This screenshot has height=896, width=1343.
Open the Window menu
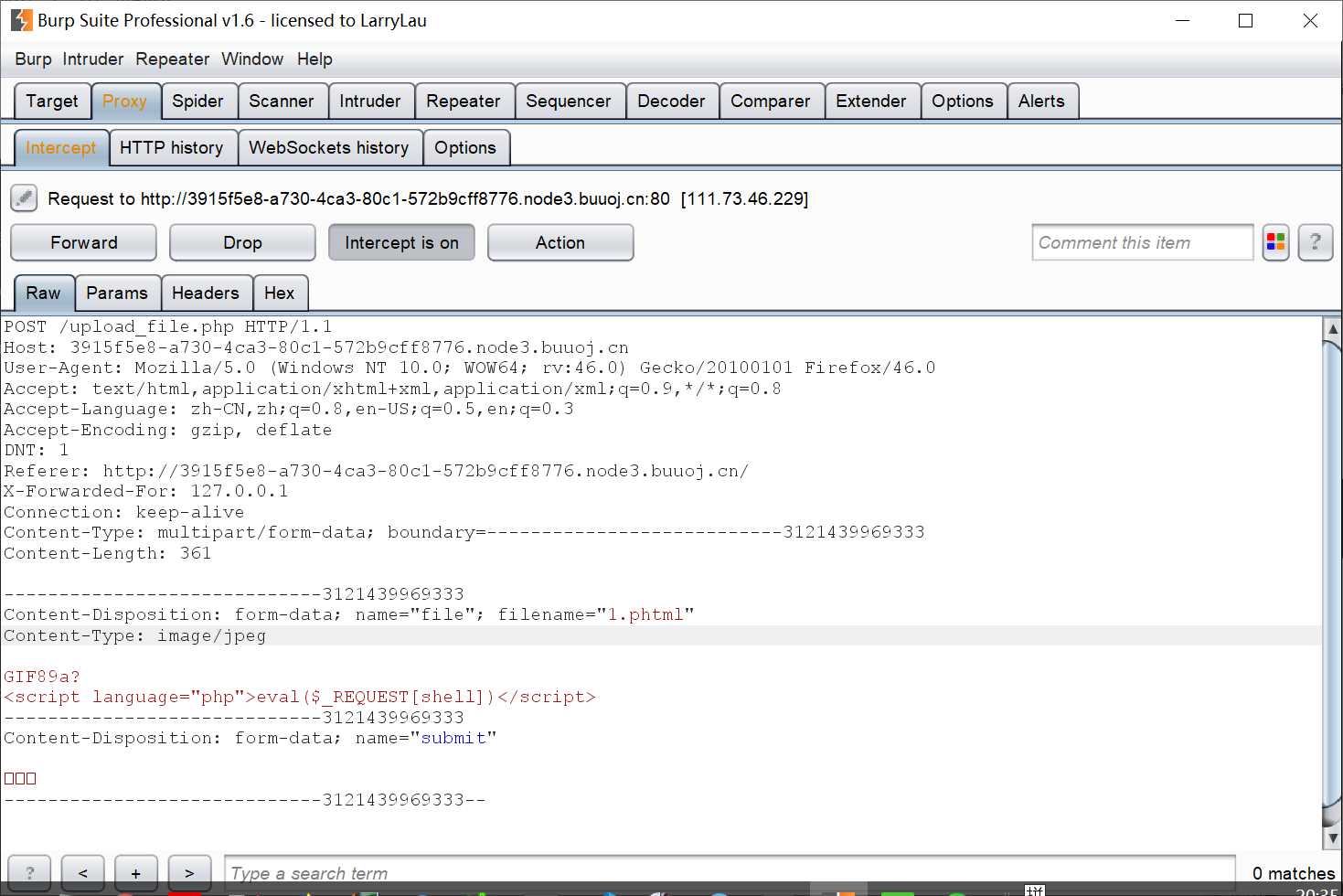click(252, 59)
